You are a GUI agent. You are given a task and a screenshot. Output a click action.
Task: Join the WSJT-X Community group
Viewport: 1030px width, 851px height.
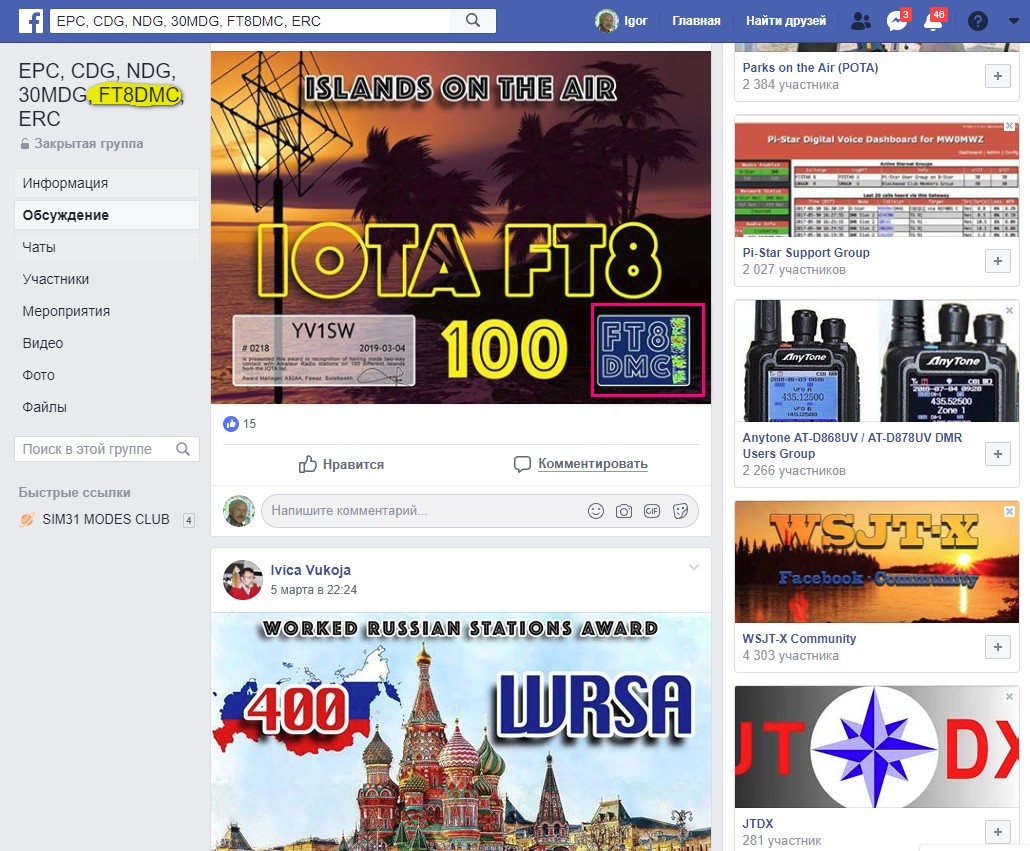tap(997, 647)
